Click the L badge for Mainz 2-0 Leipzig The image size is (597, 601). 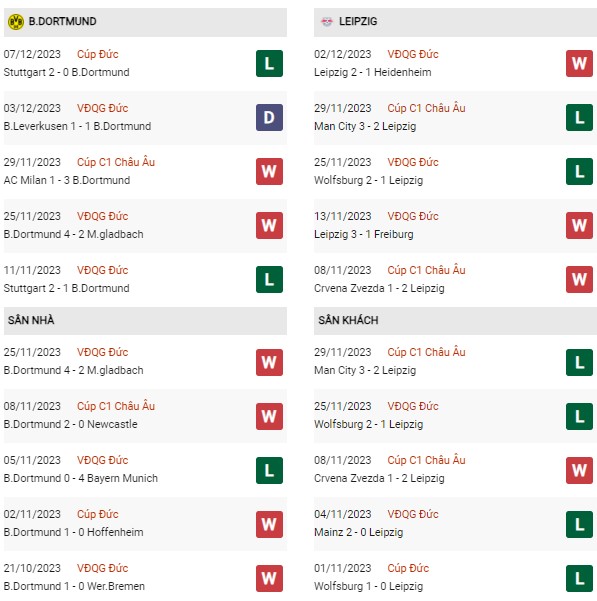(x=579, y=524)
